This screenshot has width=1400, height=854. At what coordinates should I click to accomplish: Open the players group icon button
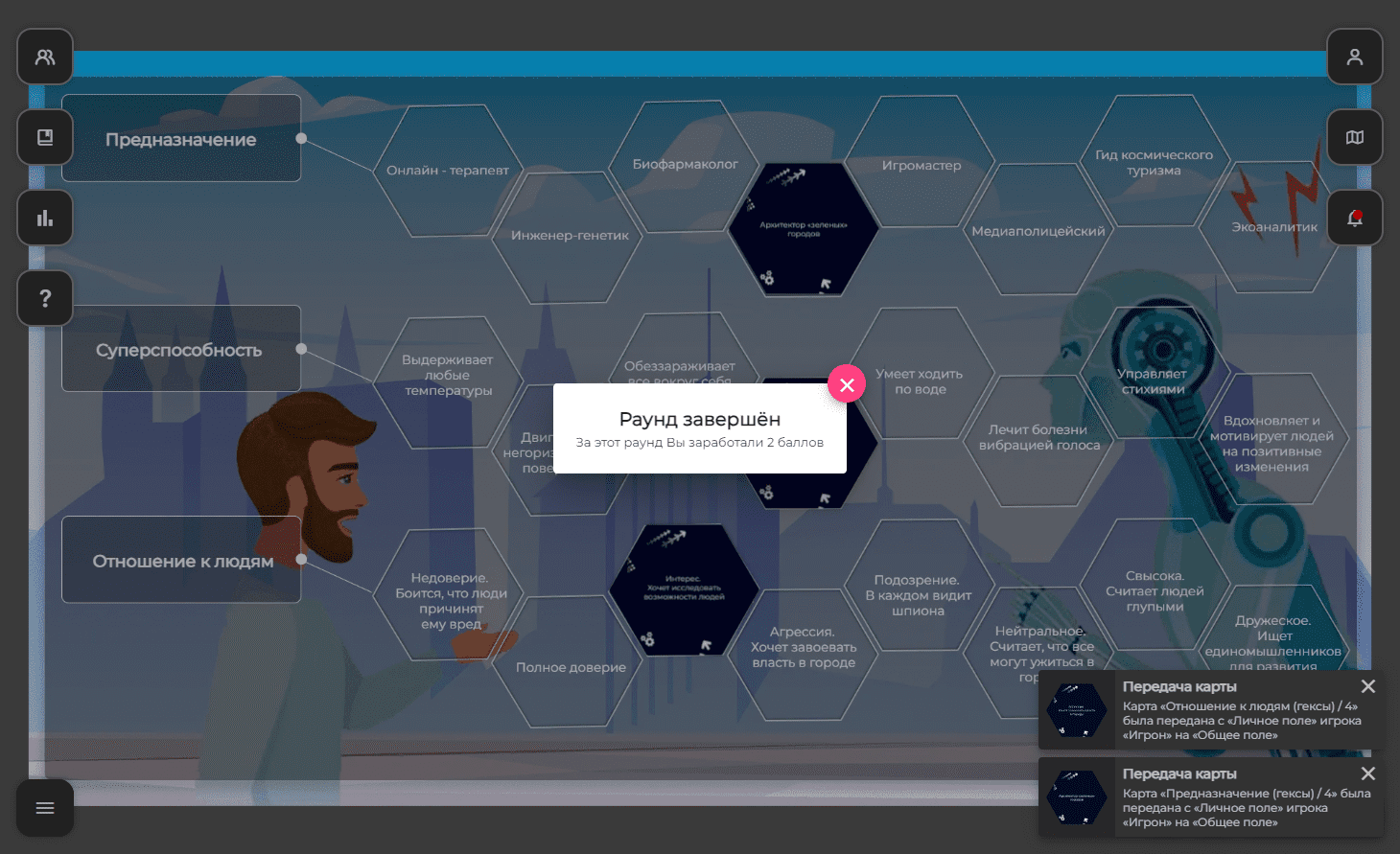(45, 57)
